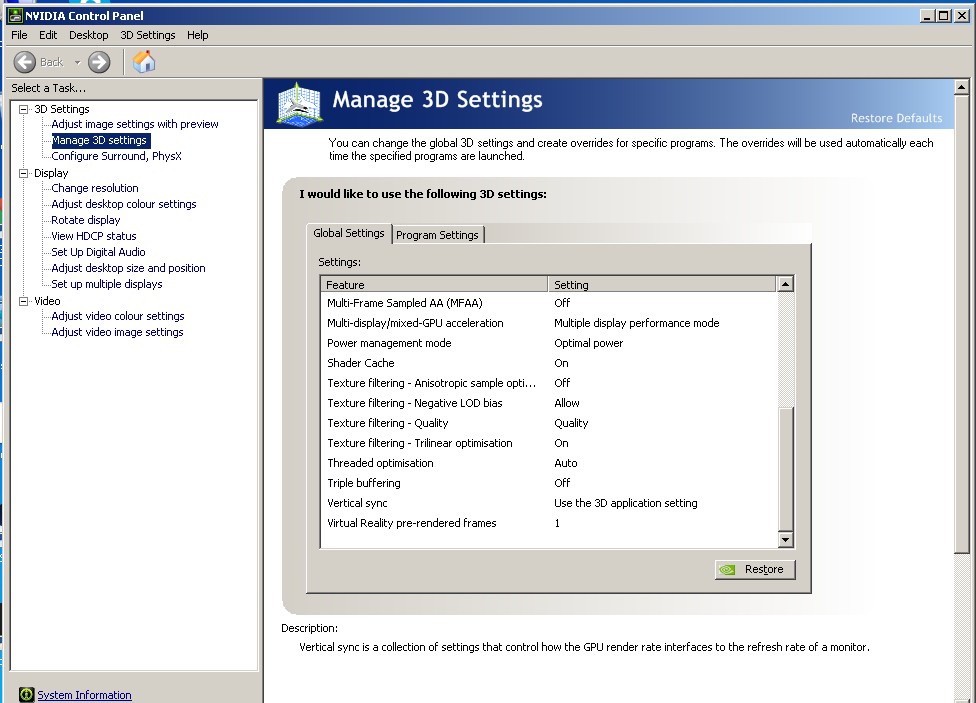Click NVIDIA Control Panel title bar icon
The width and height of the screenshot is (976, 703).
15,16
